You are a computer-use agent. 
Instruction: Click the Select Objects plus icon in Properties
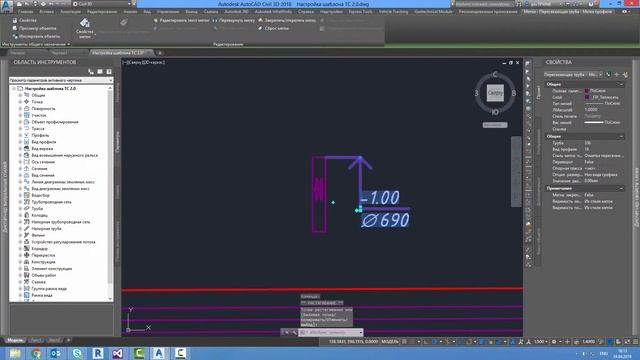click(x=617, y=74)
